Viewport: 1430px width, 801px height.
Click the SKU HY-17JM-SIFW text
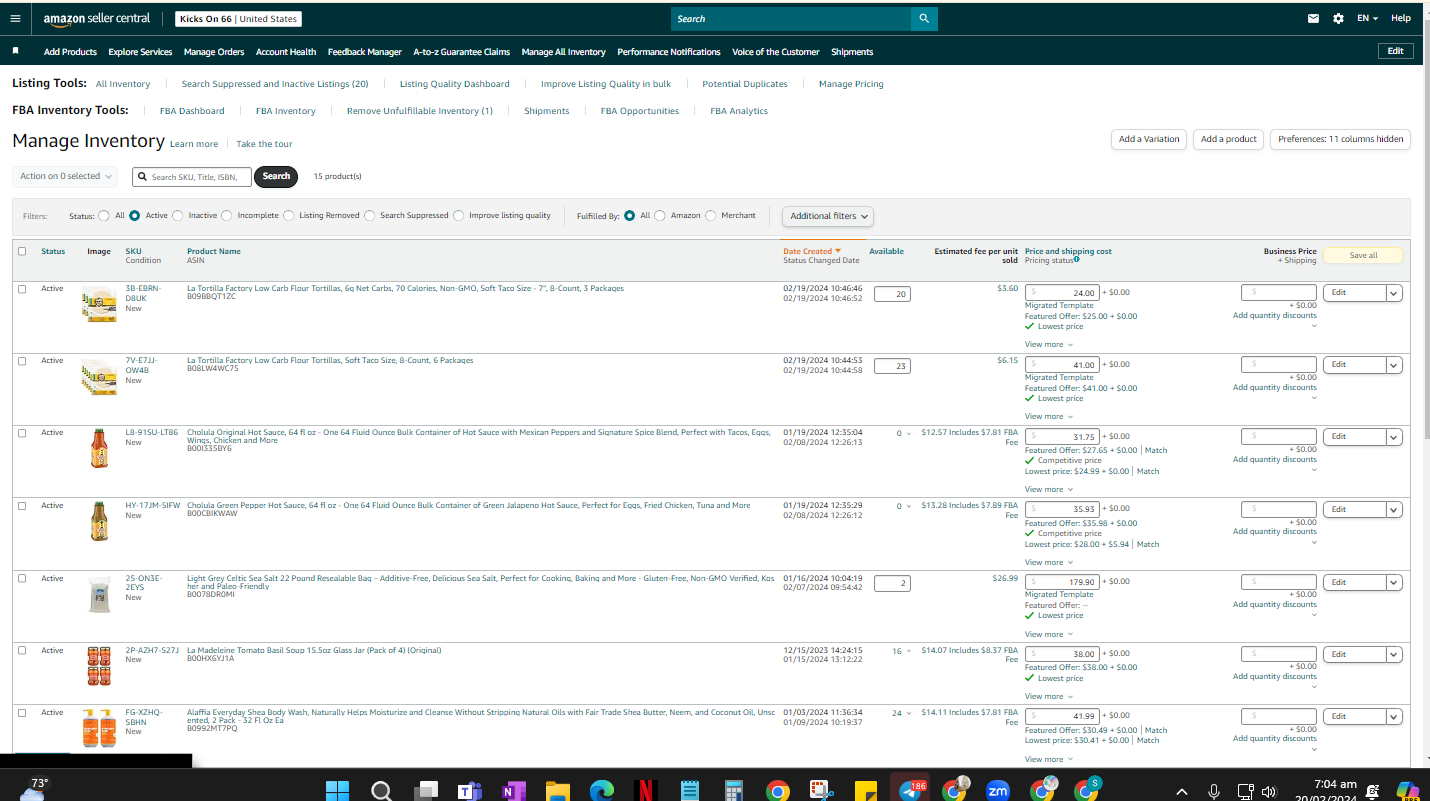(152, 505)
